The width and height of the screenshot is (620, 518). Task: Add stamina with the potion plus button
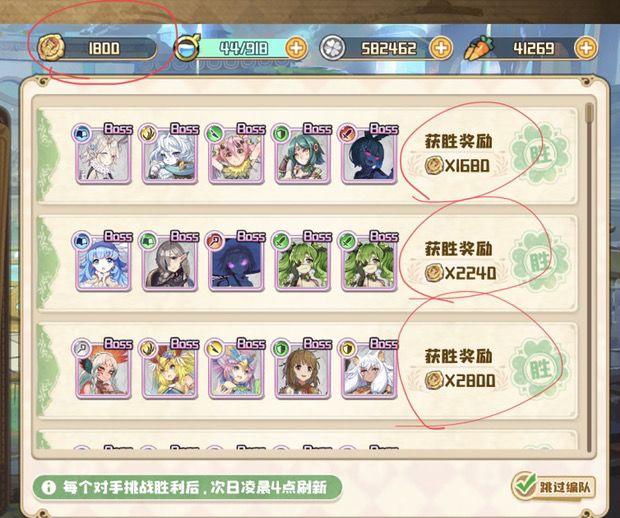[x=296, y=48]
